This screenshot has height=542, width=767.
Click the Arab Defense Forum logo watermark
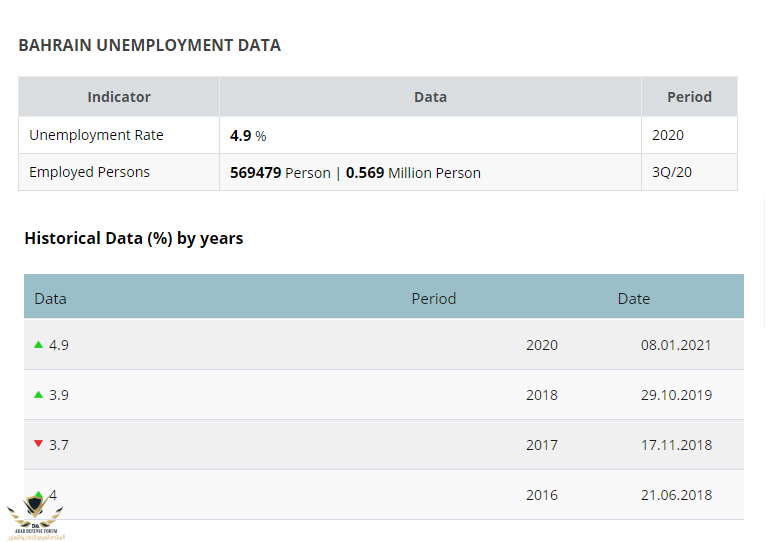pyautogui.click(x=35, y=518)
